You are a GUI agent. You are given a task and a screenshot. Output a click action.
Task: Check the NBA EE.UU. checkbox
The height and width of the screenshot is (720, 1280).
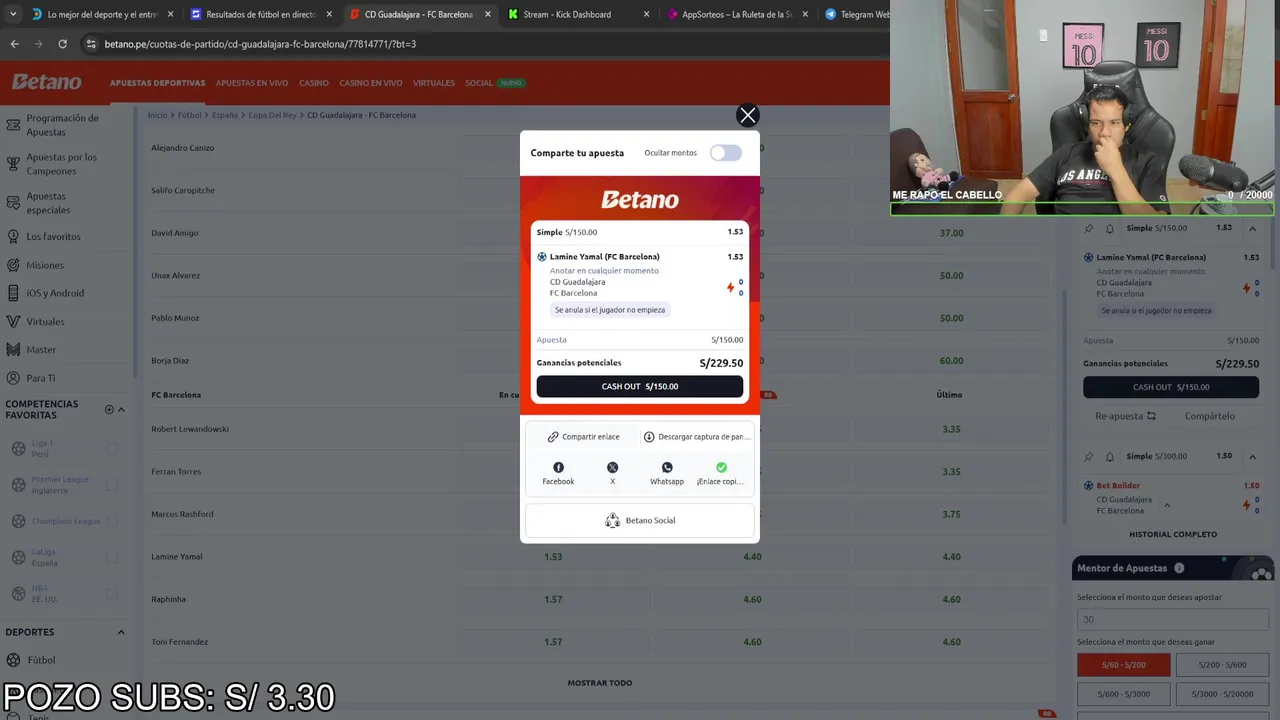[x=112, y=593]
